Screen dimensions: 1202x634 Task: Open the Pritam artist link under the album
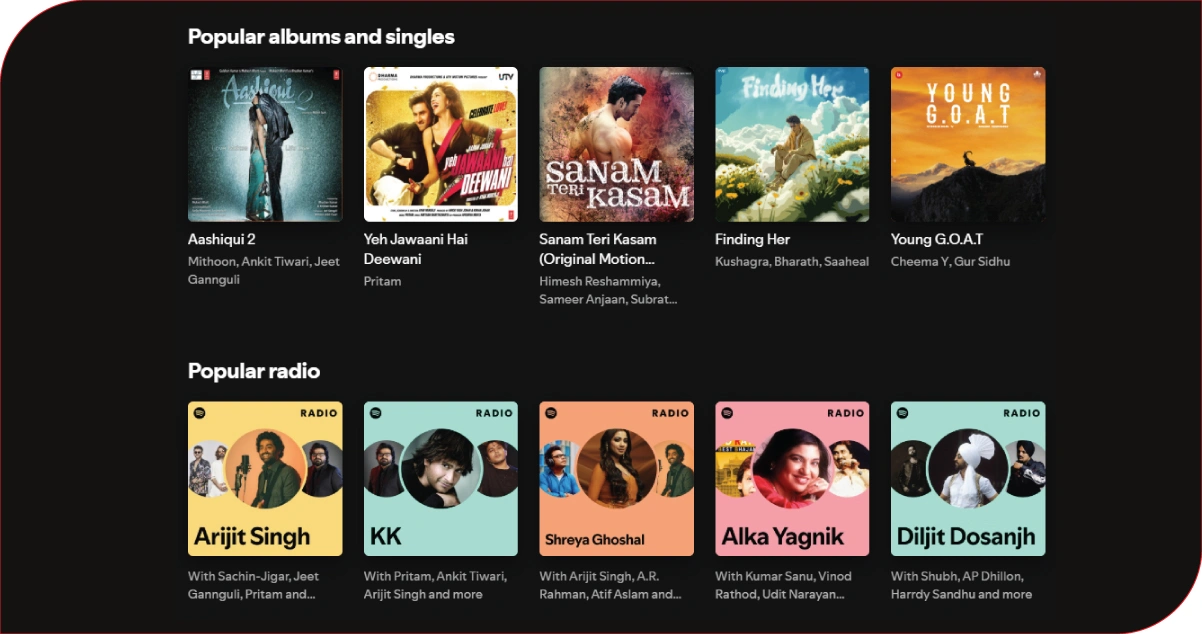point(382,281)
